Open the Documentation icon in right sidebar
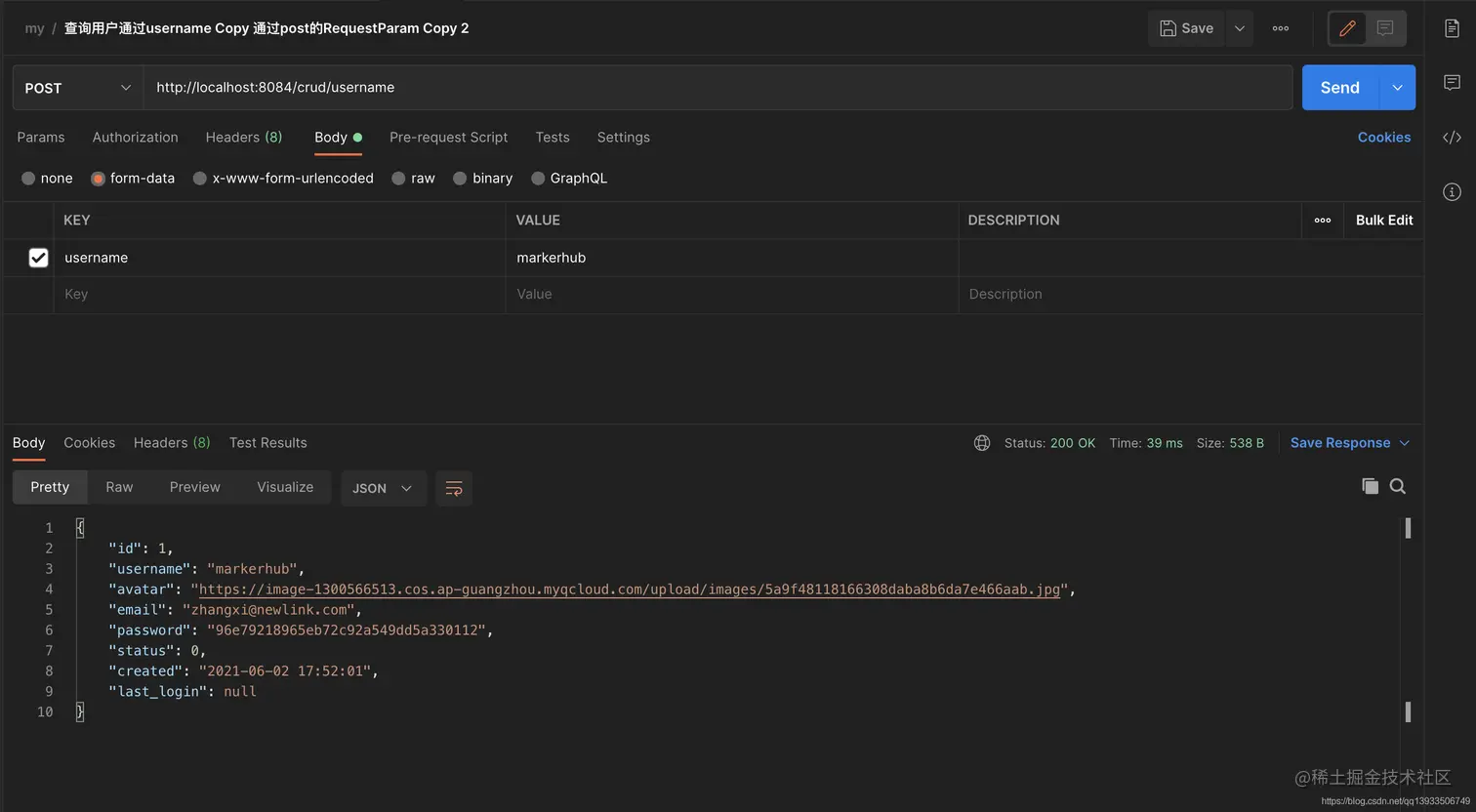 pyautogui.click(x=1452, y=28)
